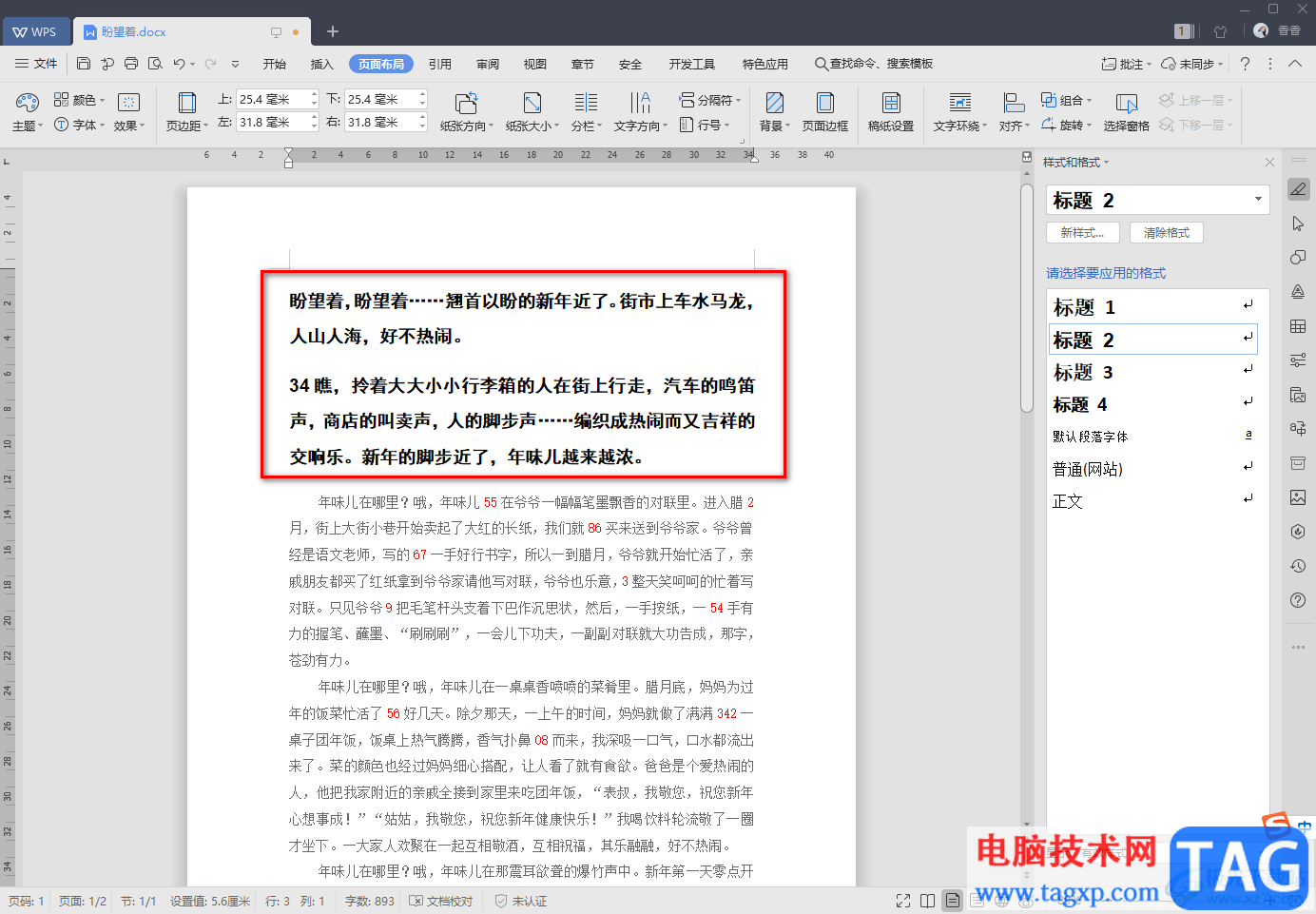Image resolution: width=1316 pixels, height=914 pixels.
Task: Open the 标题 2 style combo box
Action: tap(1158, 200)
